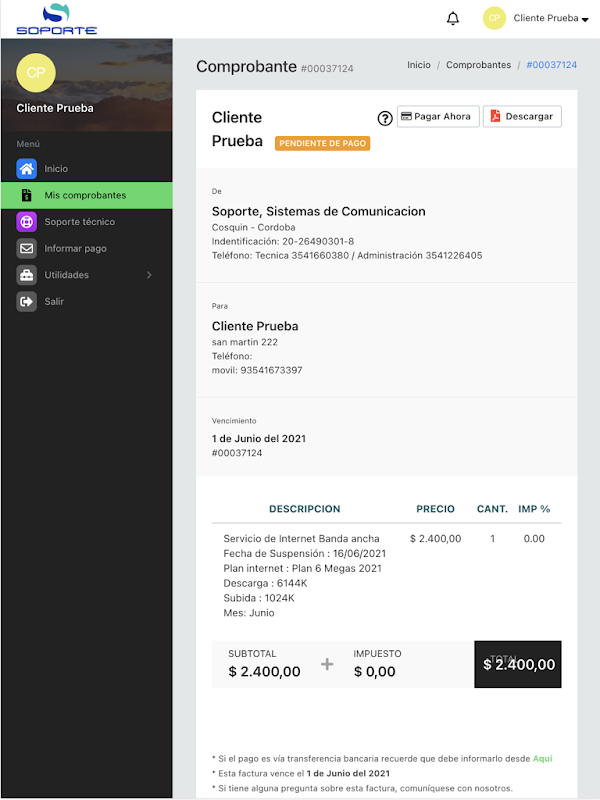Click the notification bell icon
600x800 pixels.
pyautogui.click(x=453, y=18)
